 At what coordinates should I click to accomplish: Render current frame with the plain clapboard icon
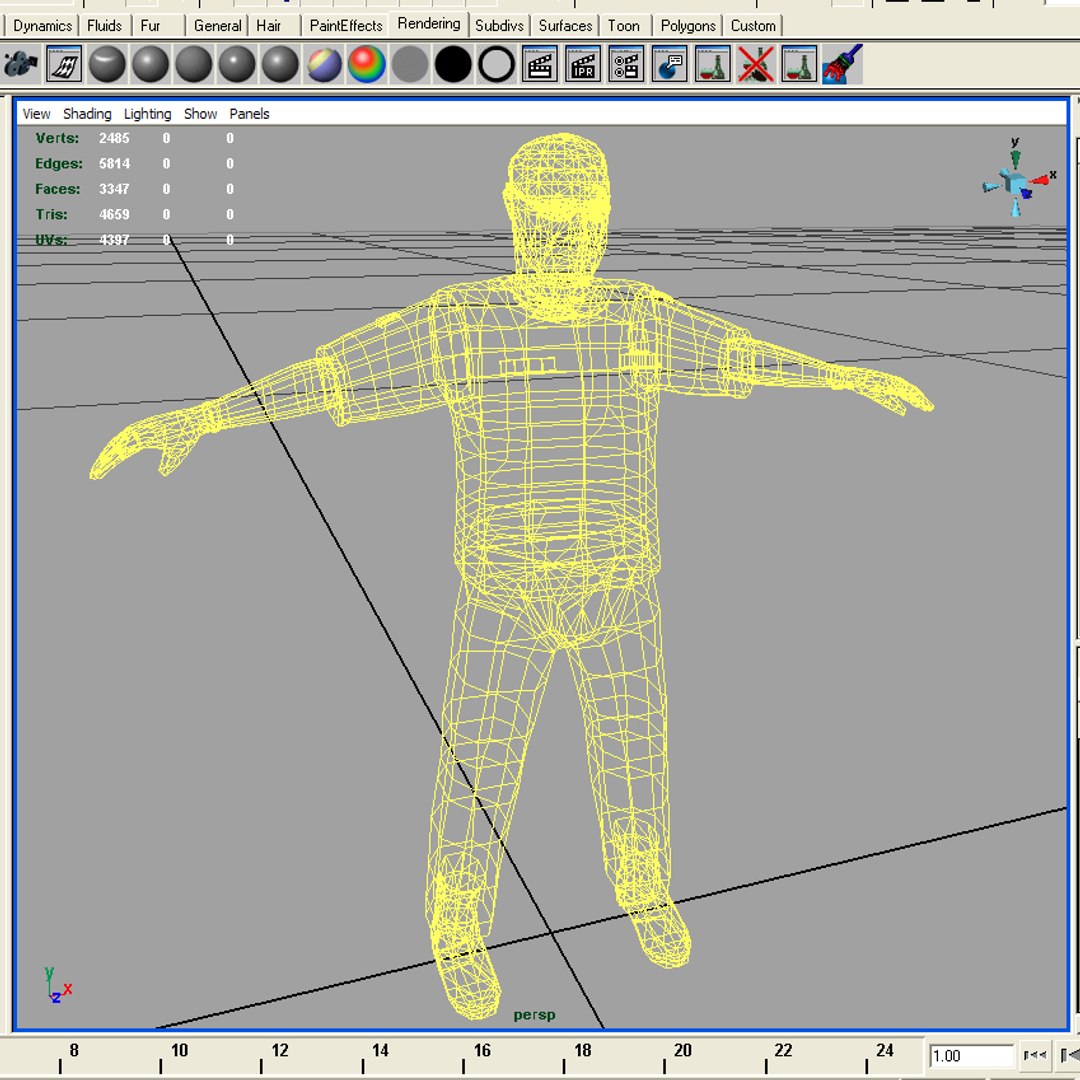click(x=539, y=65)
